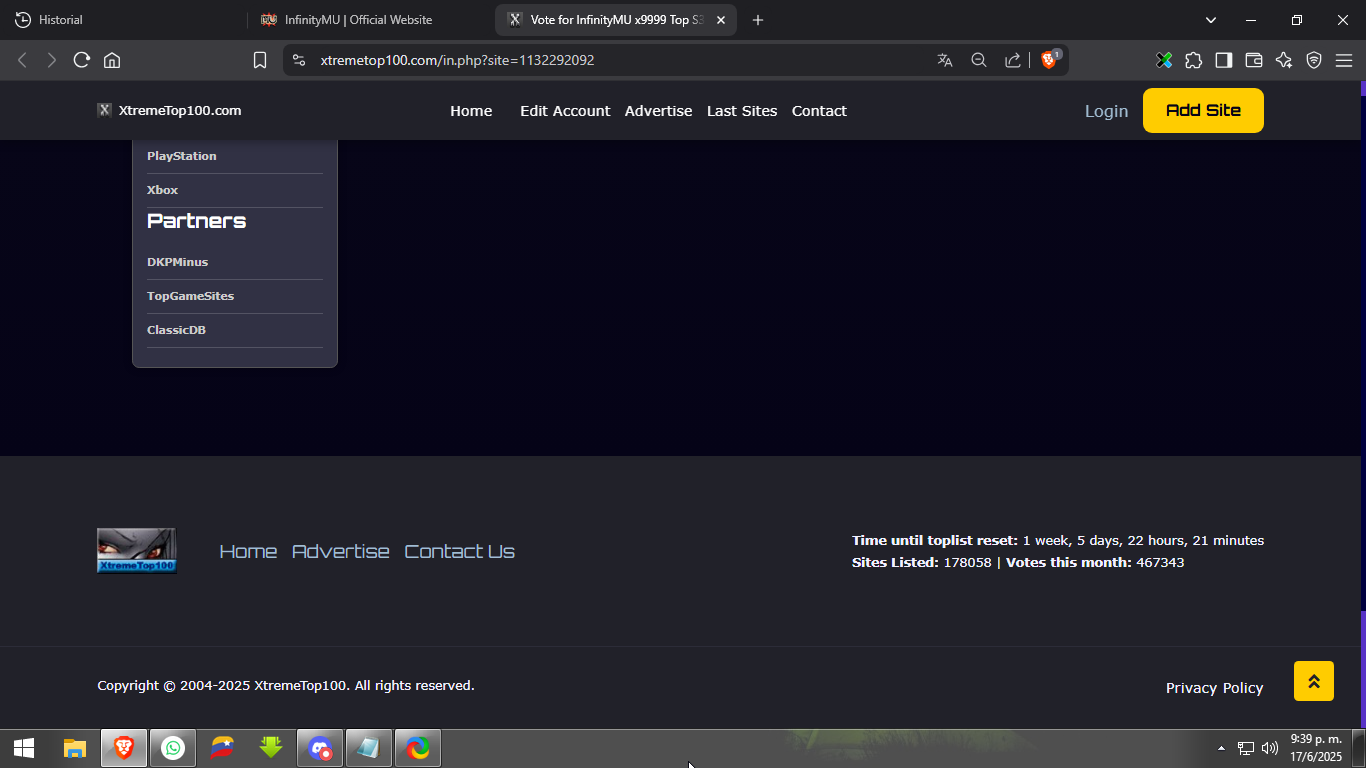This screenshot has width=1366, height=768.
Task: Open Brave VPN icon in toolbar
Action: click(x=1314, y=60)
